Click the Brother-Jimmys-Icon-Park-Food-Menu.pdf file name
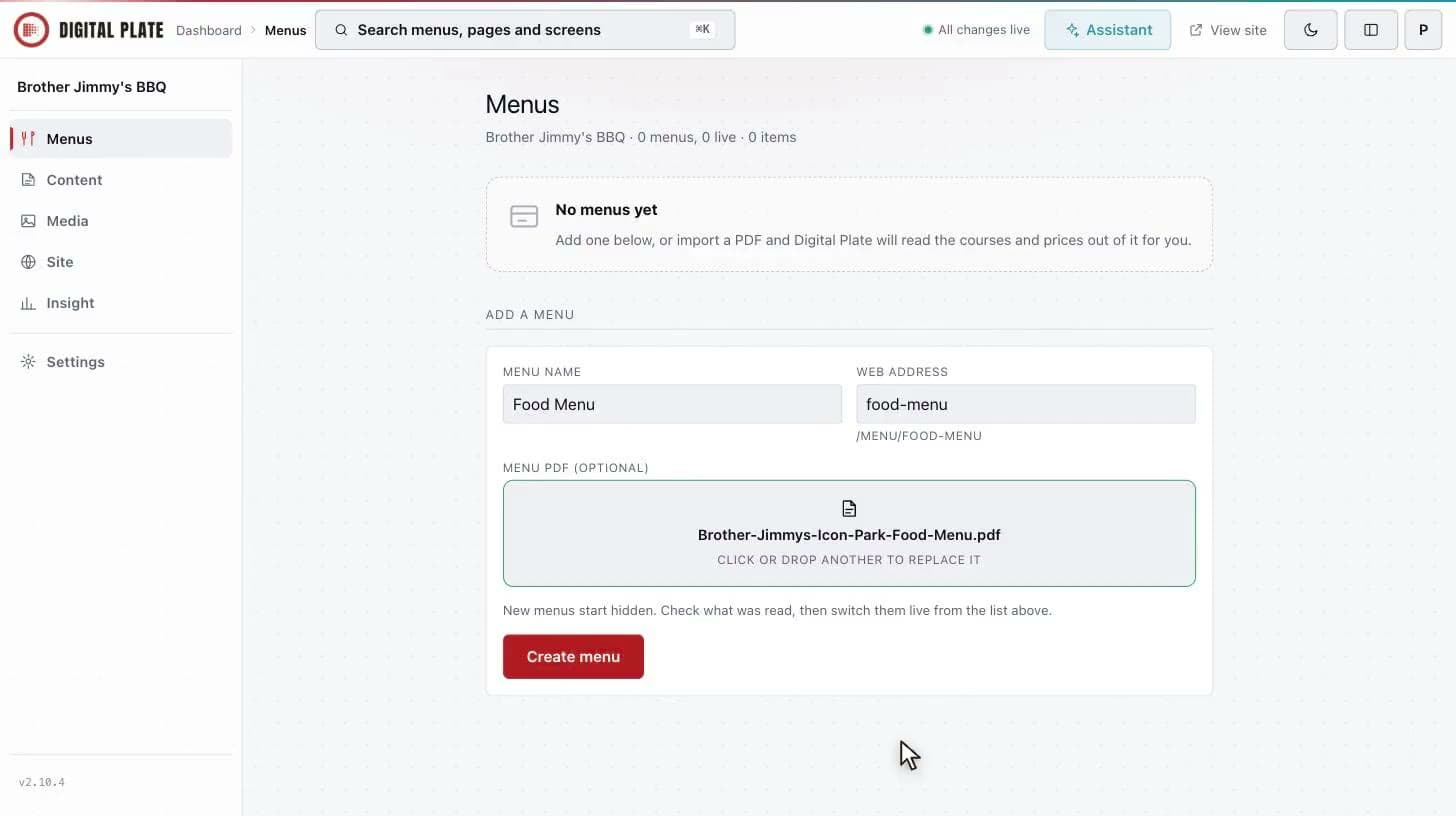Image resolution: width=1456 pixels, height=816 pixels. tap(849, 535)
